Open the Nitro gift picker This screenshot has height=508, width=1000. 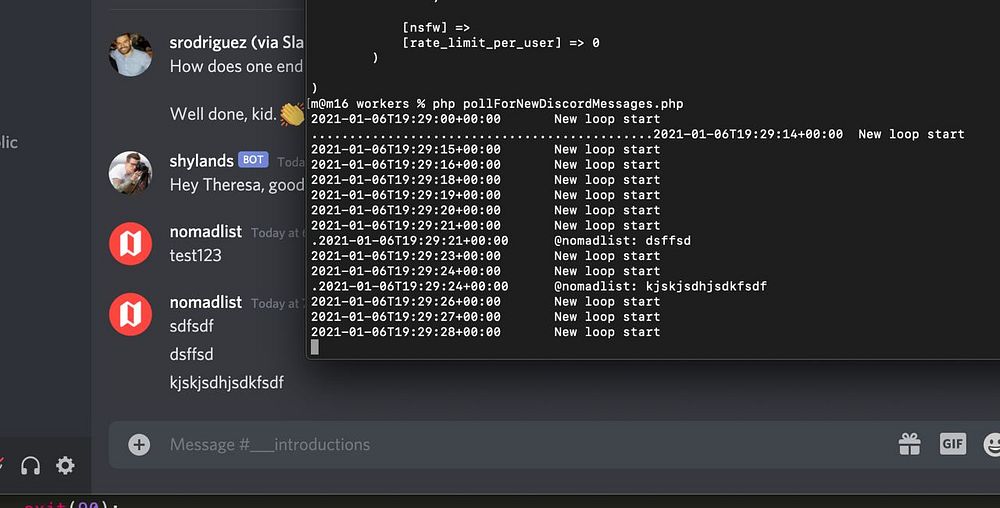coord(908,443)
